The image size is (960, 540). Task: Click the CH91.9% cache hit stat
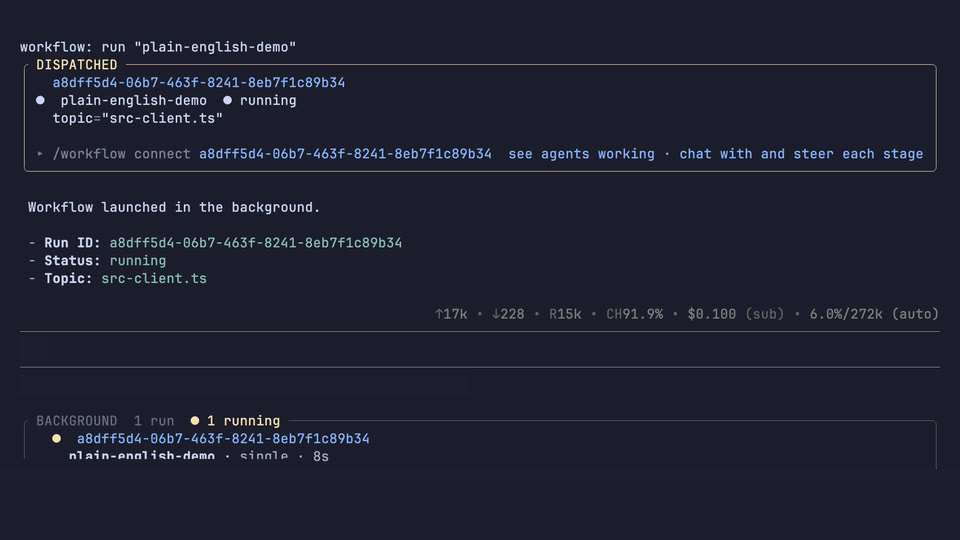pos(634,314)
